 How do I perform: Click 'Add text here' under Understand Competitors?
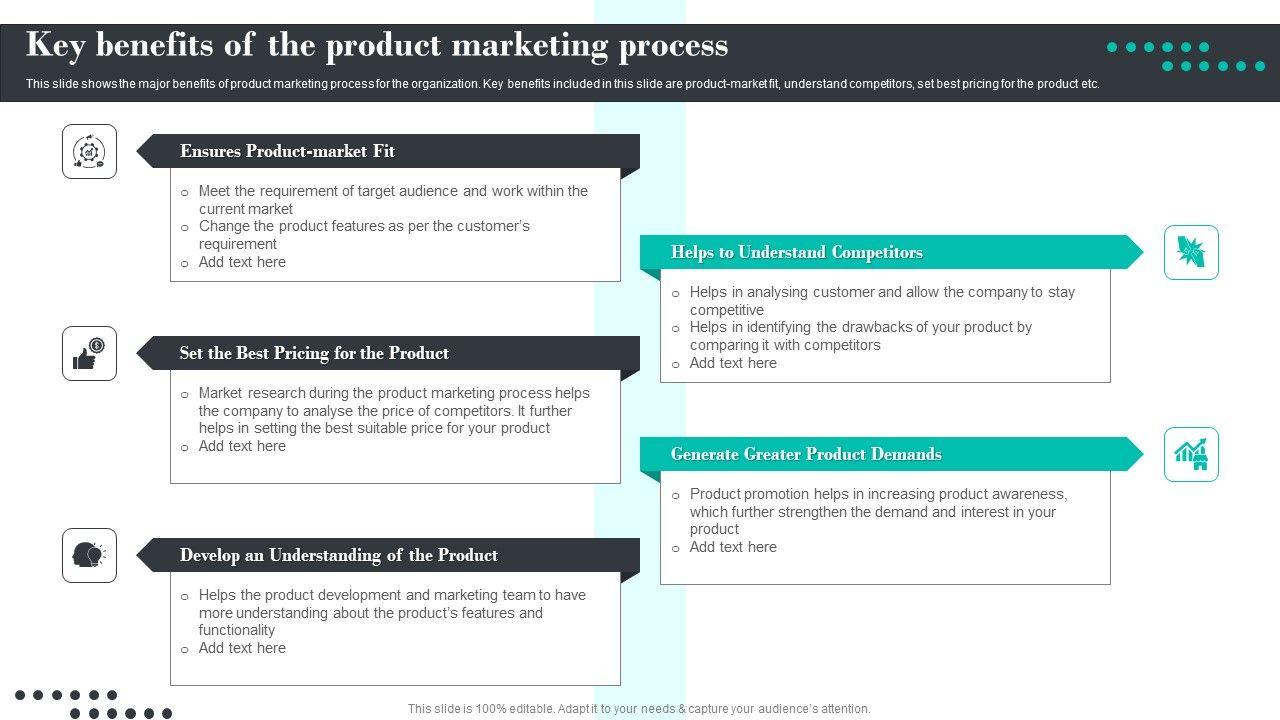coord(733,363)
